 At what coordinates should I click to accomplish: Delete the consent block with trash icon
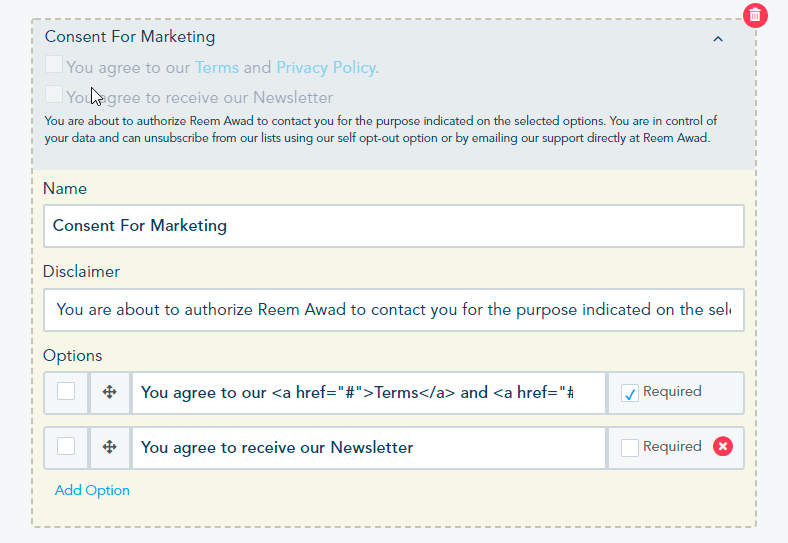pos(755,15)
